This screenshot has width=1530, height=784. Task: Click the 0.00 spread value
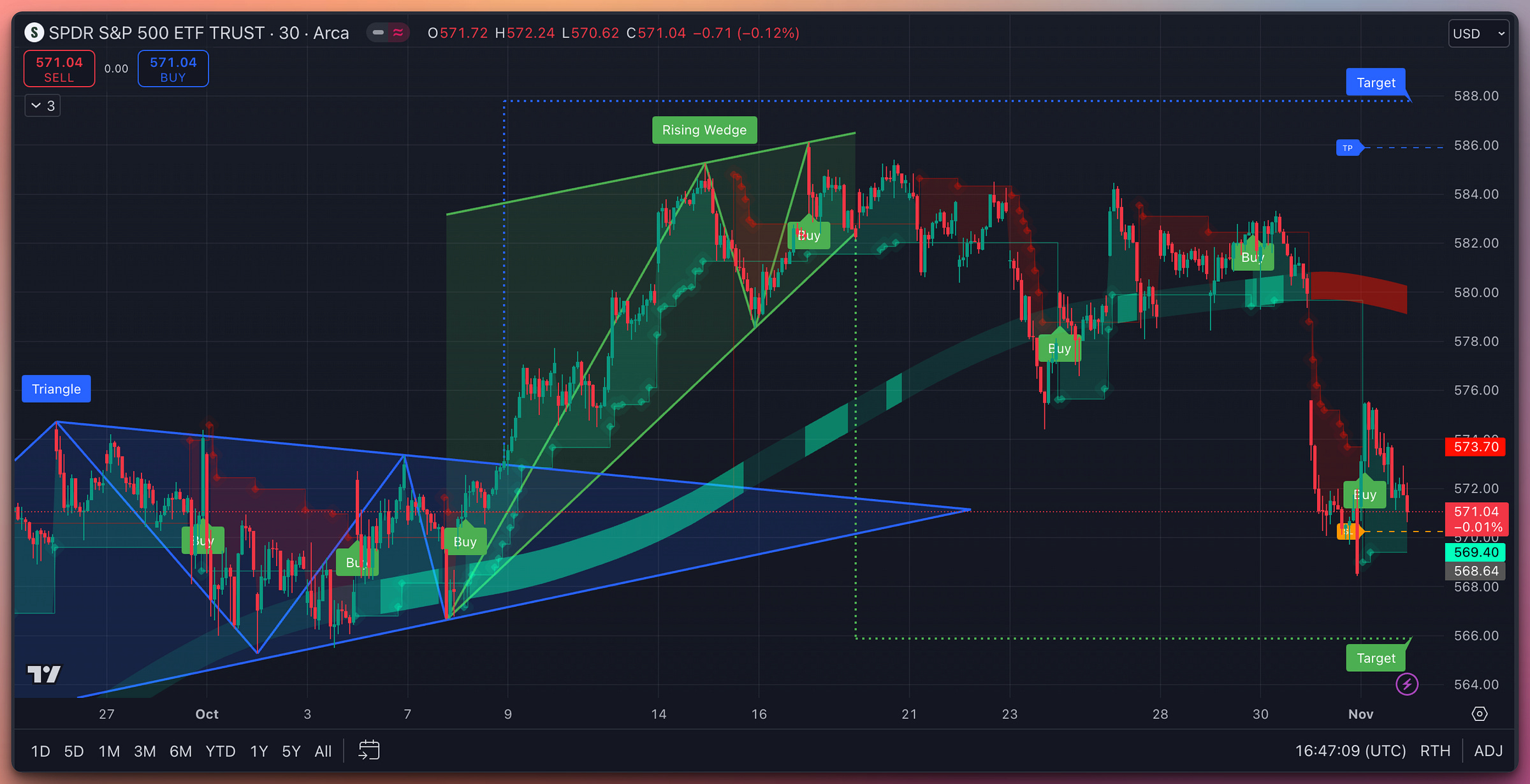click(116, 69)
